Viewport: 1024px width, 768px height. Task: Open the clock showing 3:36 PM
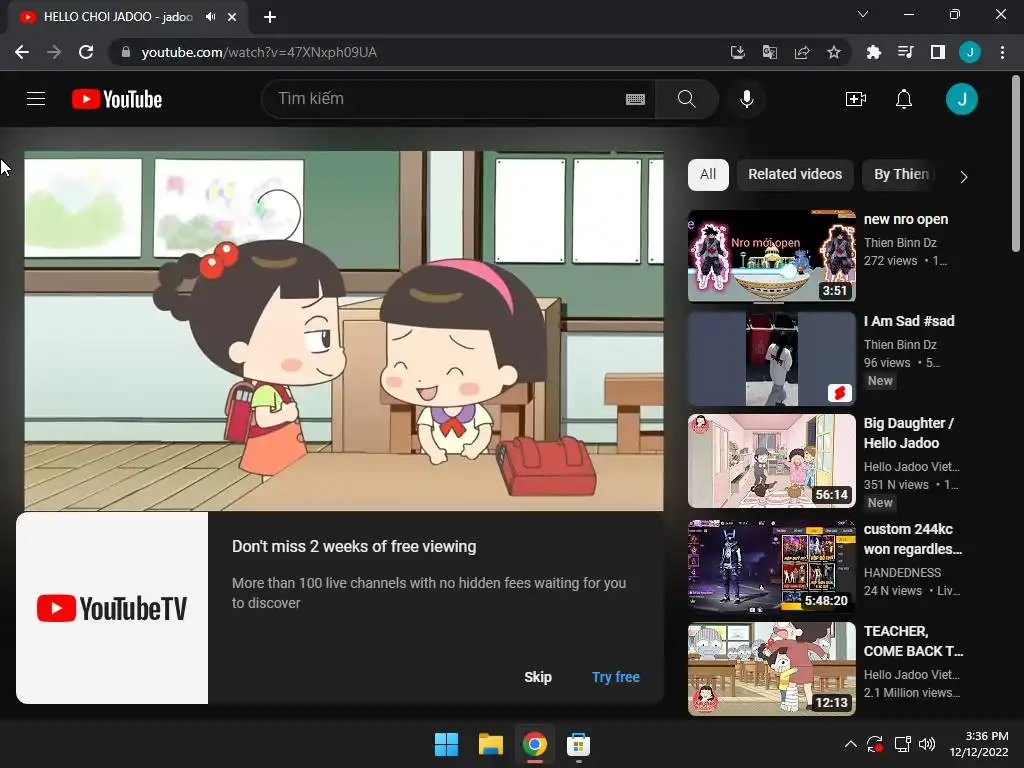click(979, 744)
